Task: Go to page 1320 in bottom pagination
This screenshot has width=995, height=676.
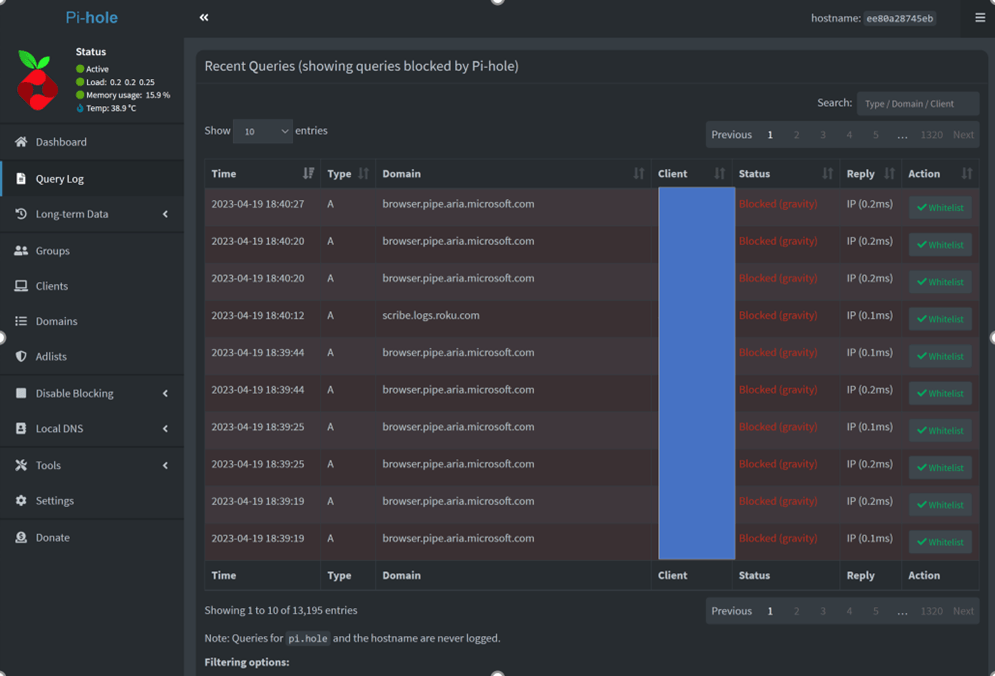Action: click(931, 611)
